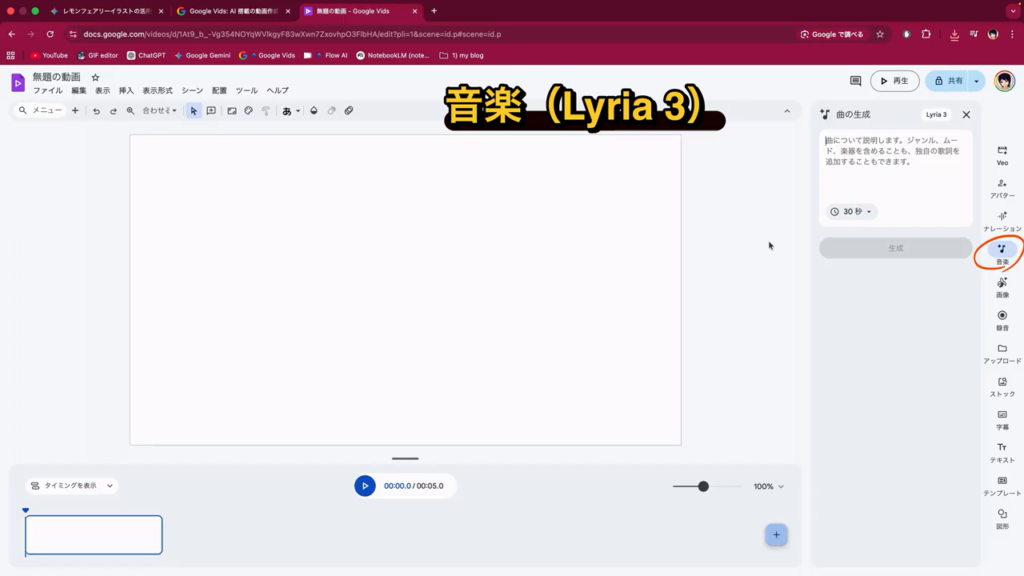Image resolution: width=1024 pixels, height=576 pixels.
Task: Click the 字幕 captions sidebar icon
Action: (1002, 418)
